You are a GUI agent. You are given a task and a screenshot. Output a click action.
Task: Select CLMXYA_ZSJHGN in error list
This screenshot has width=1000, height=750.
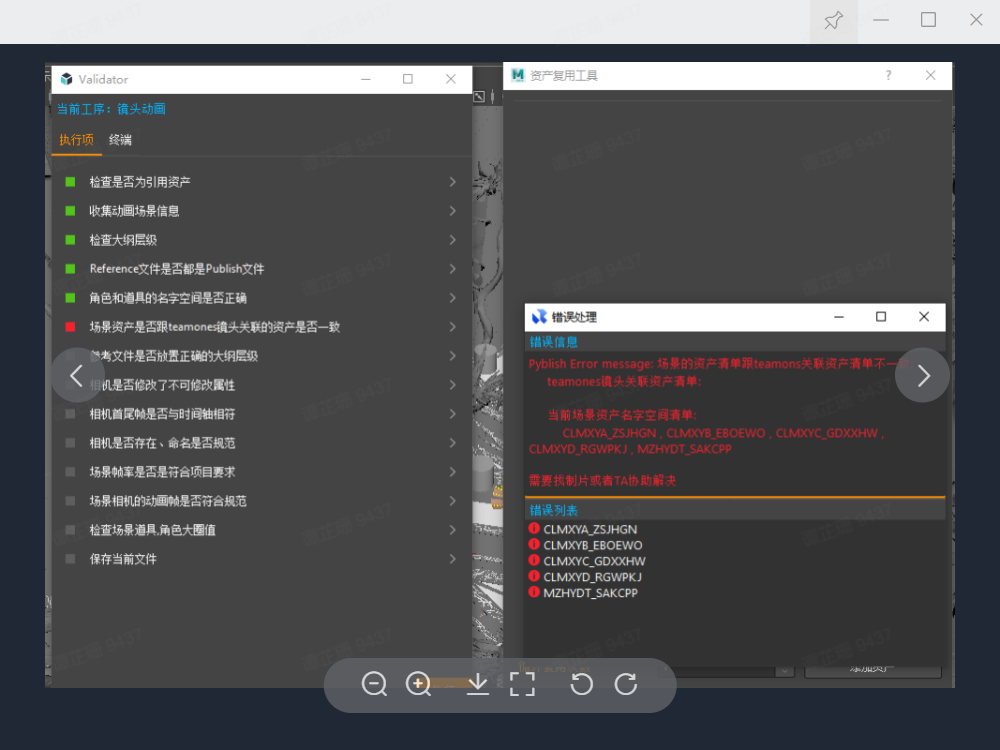pyautogui.click(x=590, y=529)
